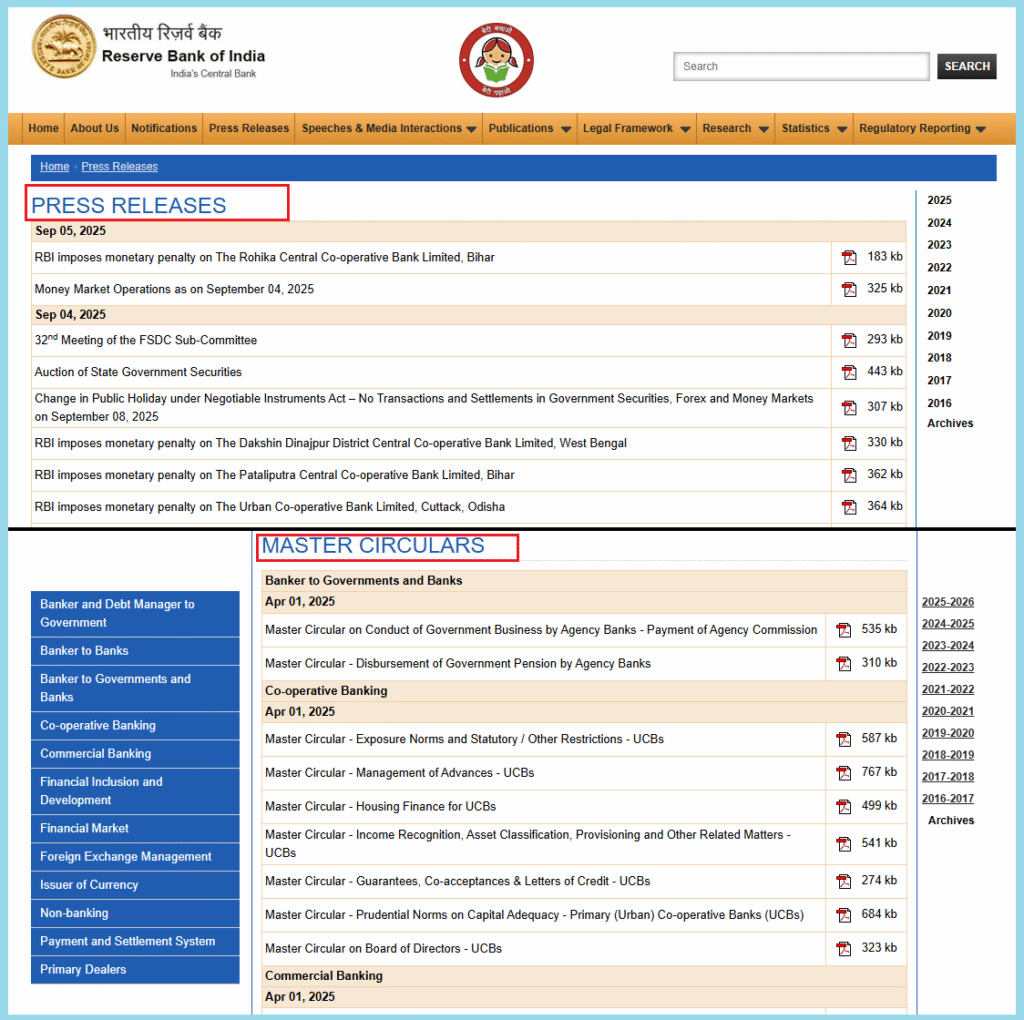Open Master Circular on Board of Directors - UCBs
Image resolution: width=1024 pixels, height=1020 pixels.
pyautogui.click(x=383, y=949)
